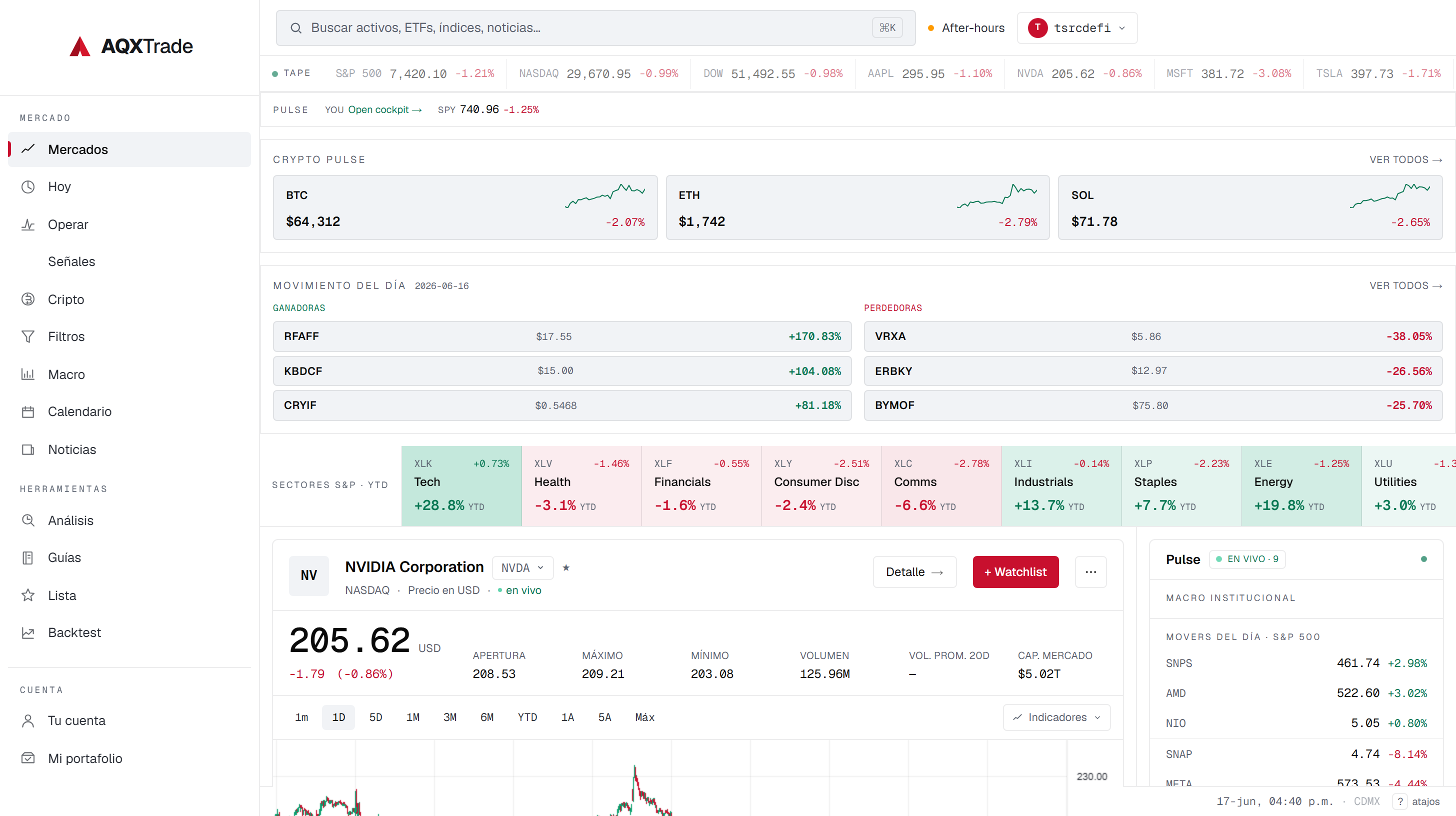Click the question mark atajos icon

pyautogui.click(x=1399, y=801)
